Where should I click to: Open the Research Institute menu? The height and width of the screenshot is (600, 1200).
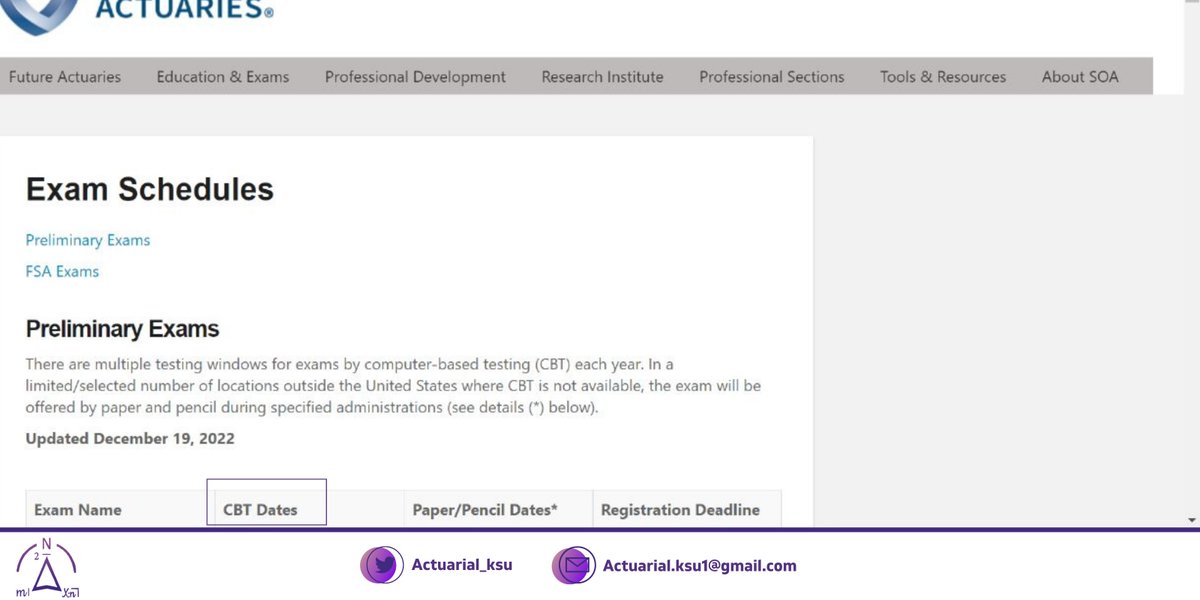click(602, 77)
